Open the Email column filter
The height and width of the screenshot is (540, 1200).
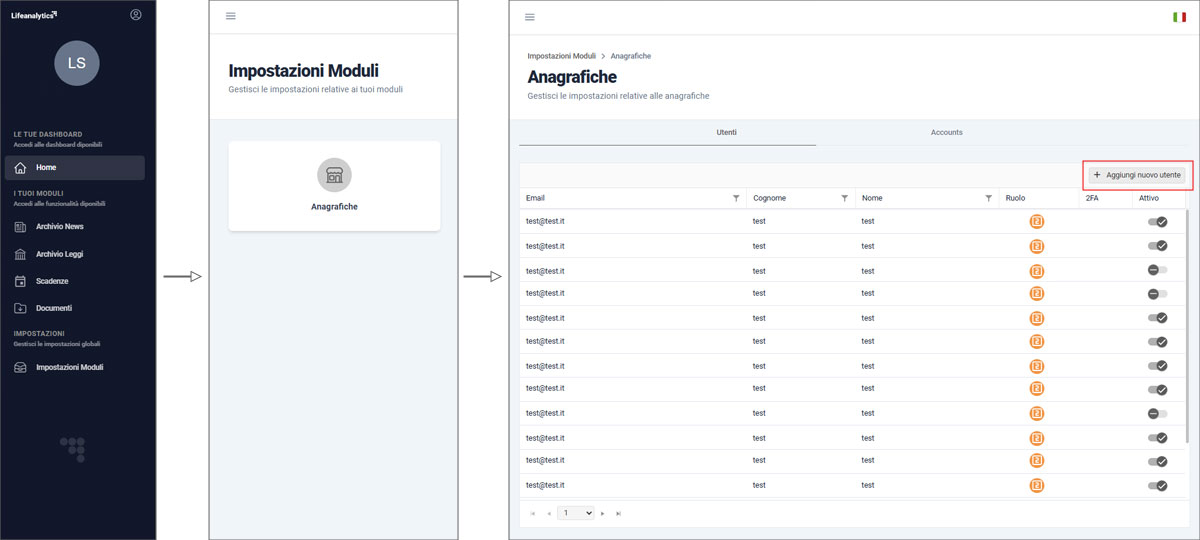(736, 198)
